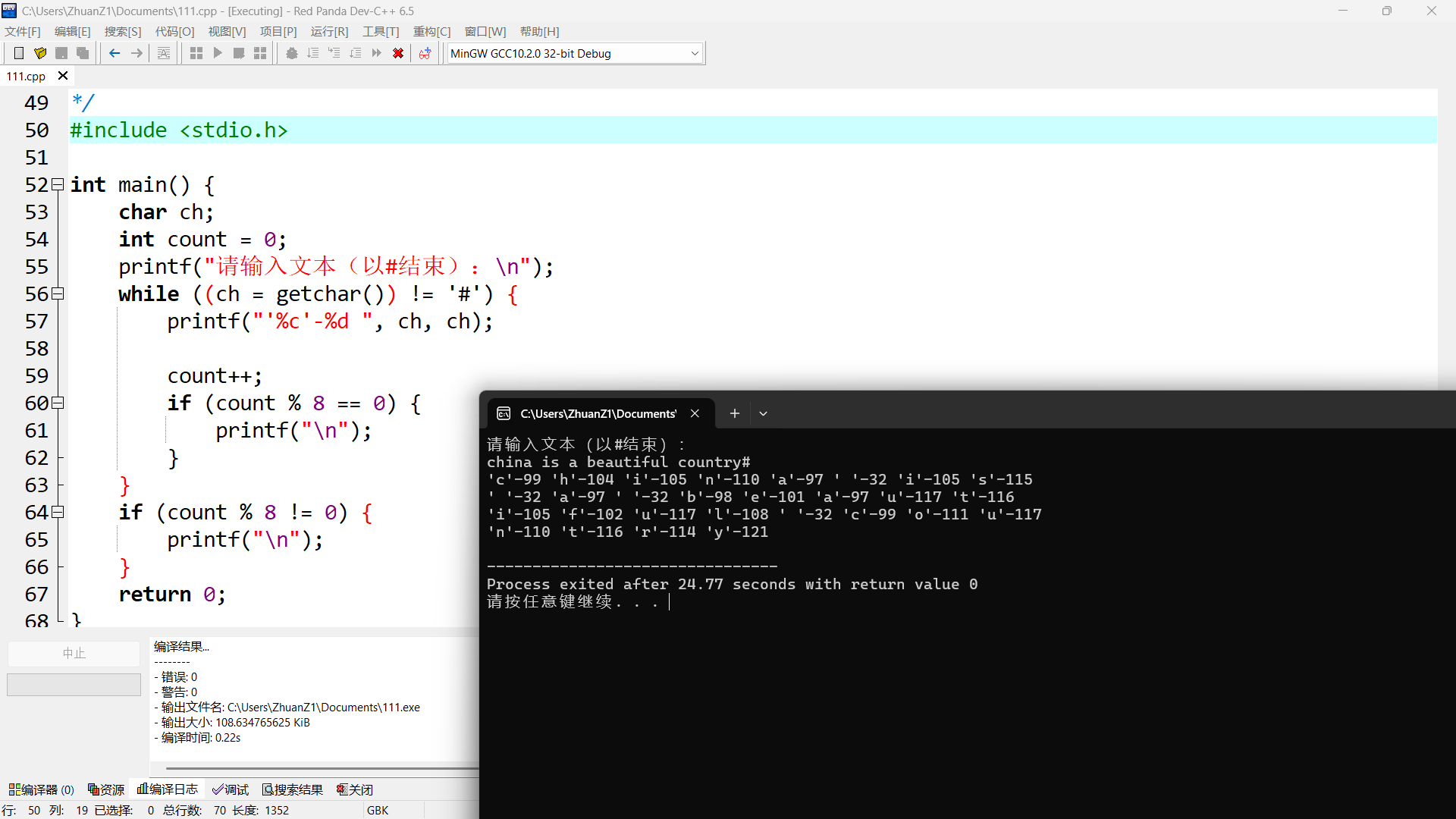Collapse the main() function fold marker
Image resolution: width=1456 pixels, height=819 pixels.
pos(58,184)
